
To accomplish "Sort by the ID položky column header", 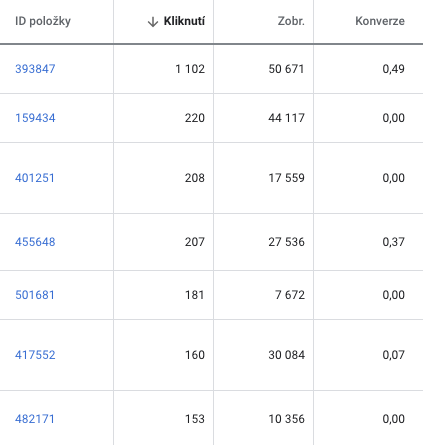I will point(43,21).
